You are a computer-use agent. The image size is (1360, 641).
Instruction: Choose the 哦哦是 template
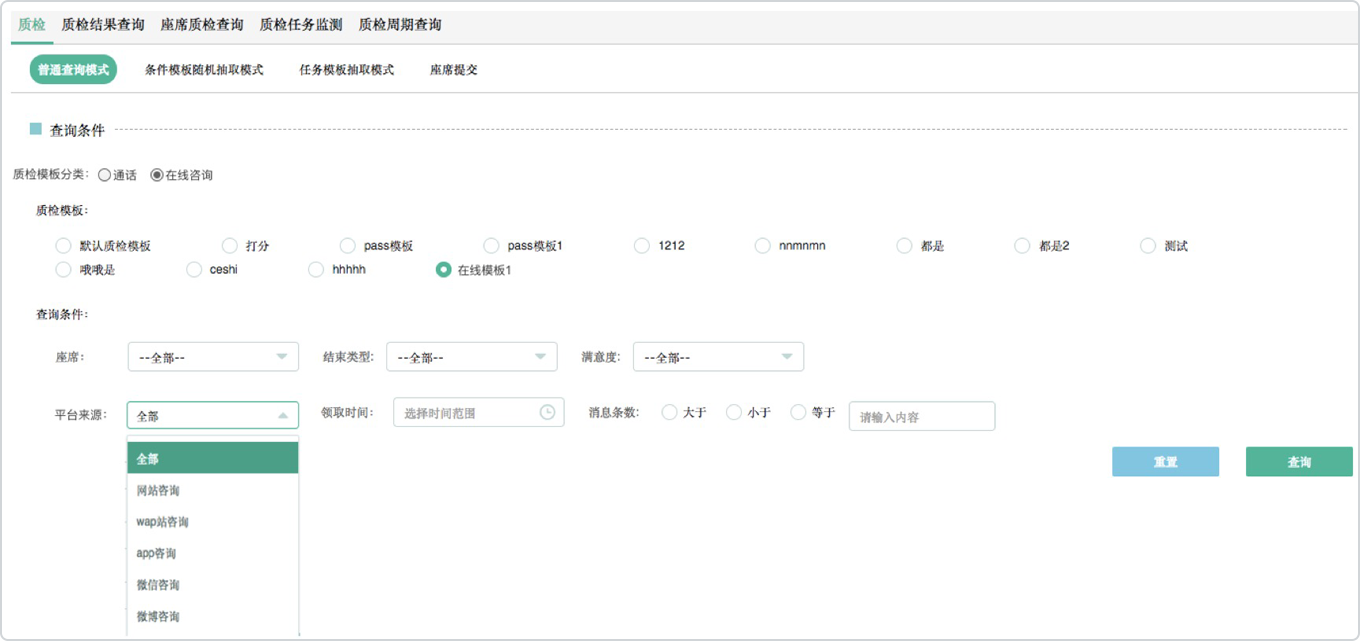click(x=63, y=269)
